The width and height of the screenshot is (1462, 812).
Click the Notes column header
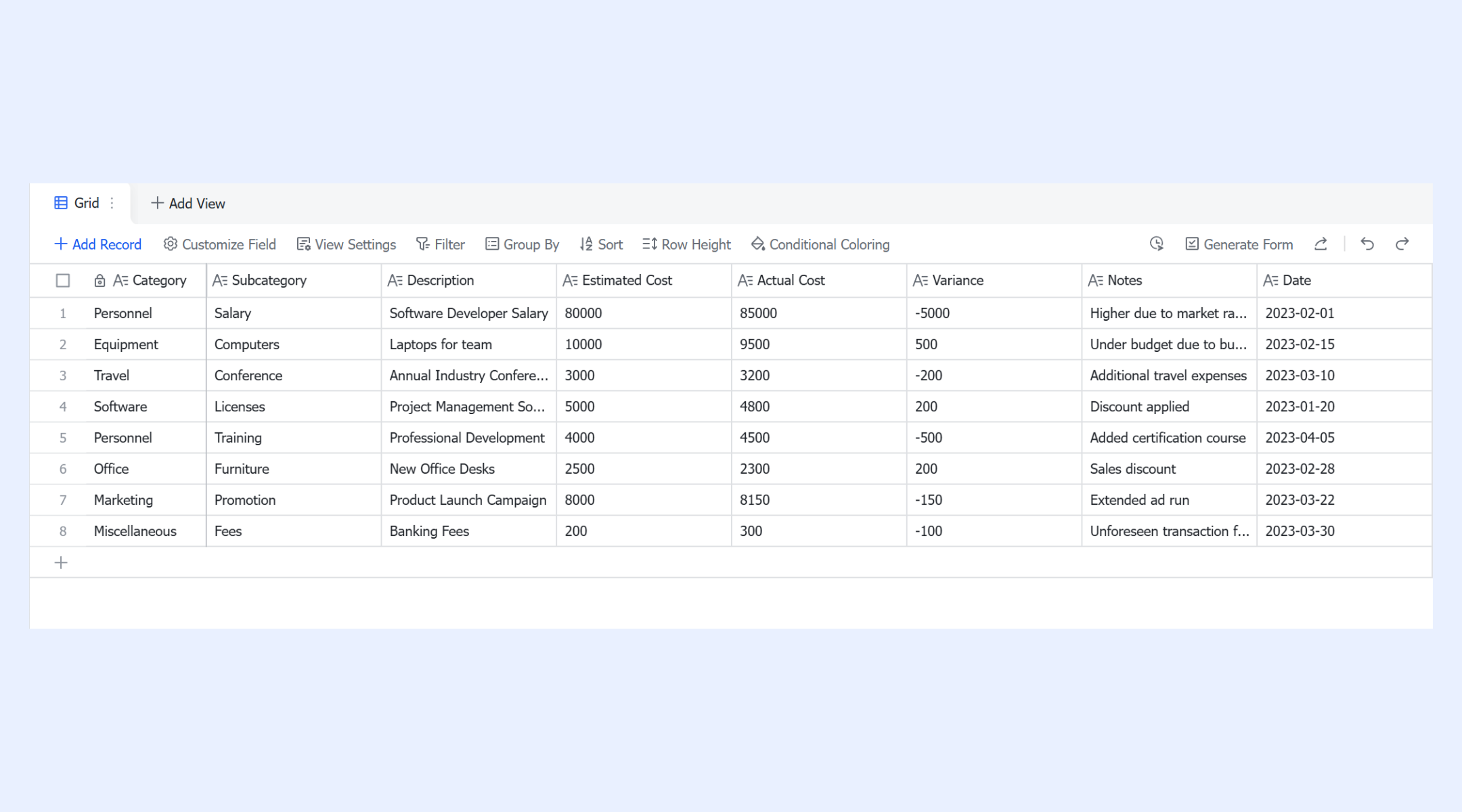[1170, 280]
